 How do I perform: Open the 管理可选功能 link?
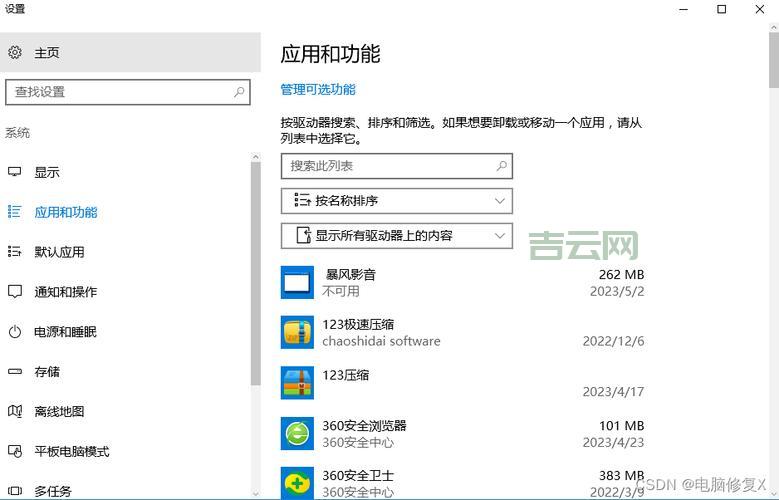click(x=318, y=89)
